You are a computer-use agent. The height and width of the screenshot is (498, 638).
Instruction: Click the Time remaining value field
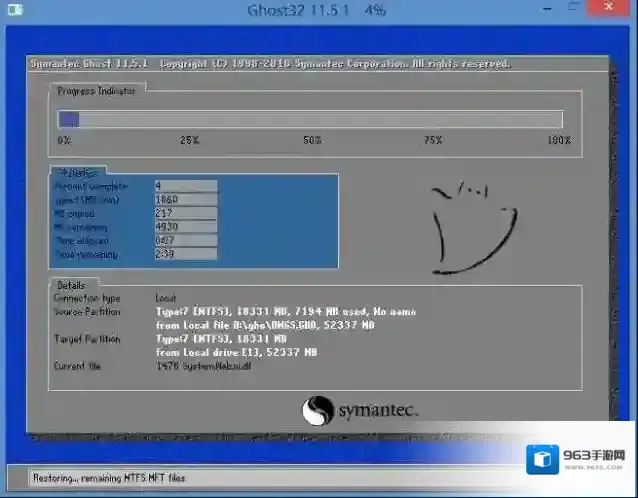(186, 255)
